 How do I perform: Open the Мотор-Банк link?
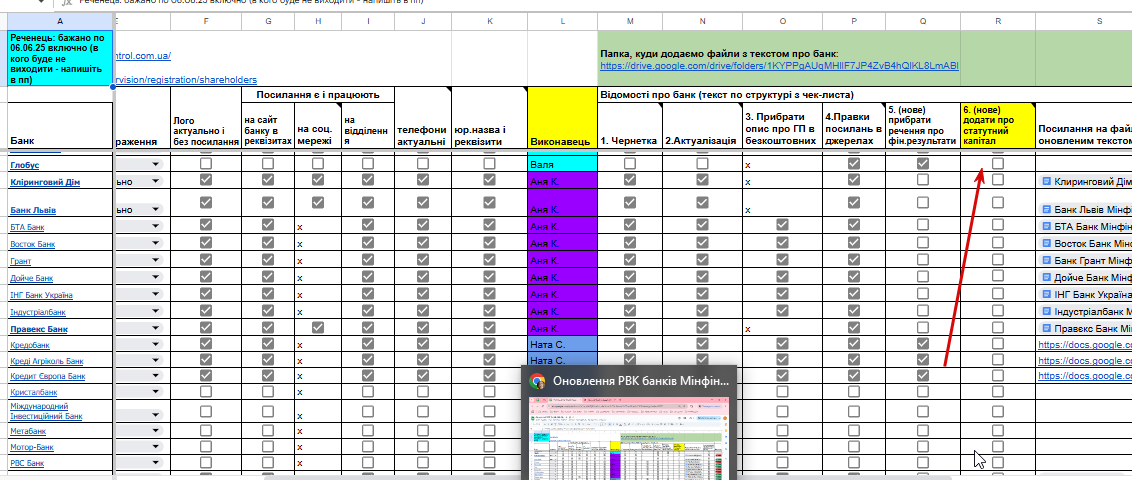[x=32, y=448]
